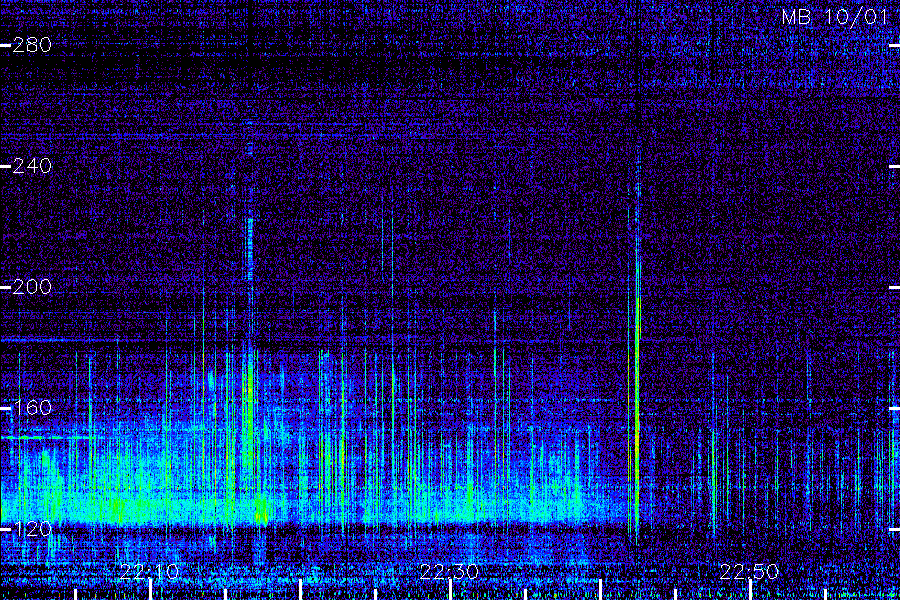Select the 200 frequency axis label

pos(32,287)
